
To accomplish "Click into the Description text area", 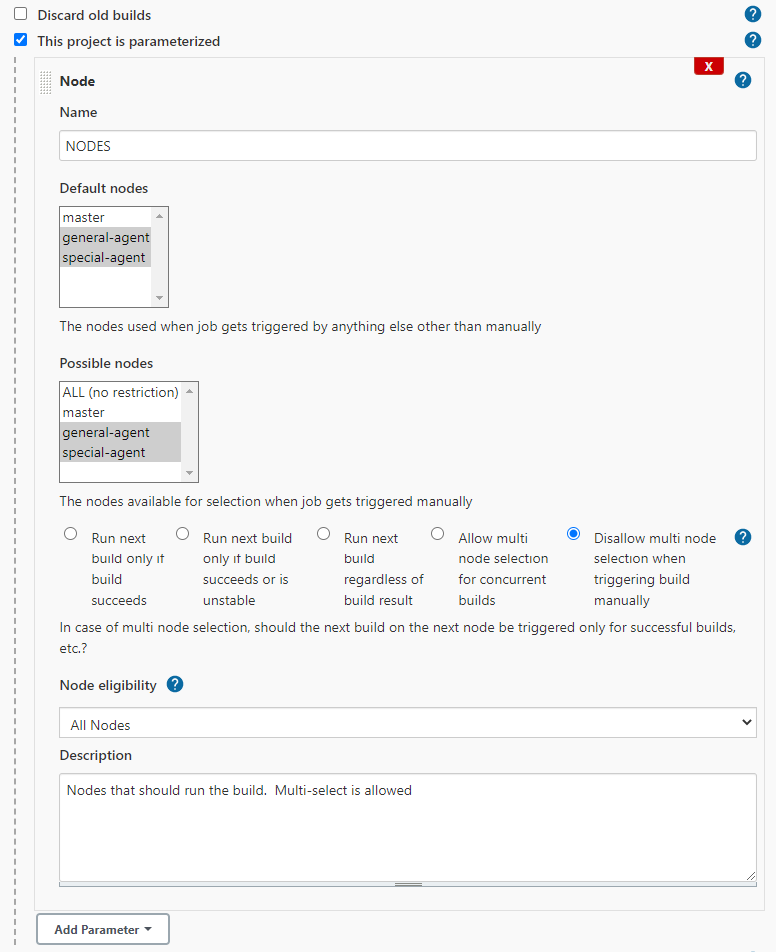I will [x=407, y=827].
